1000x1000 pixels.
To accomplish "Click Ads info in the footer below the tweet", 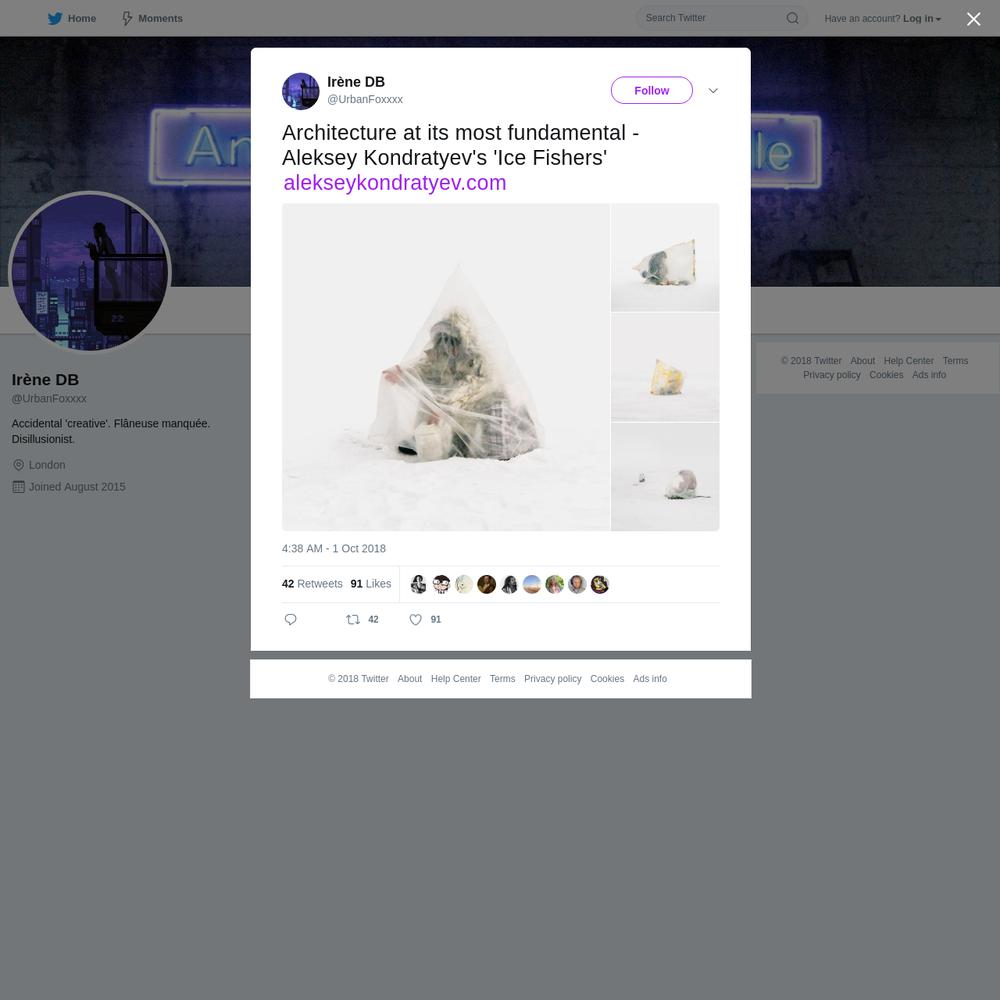I will click(650, 679).
